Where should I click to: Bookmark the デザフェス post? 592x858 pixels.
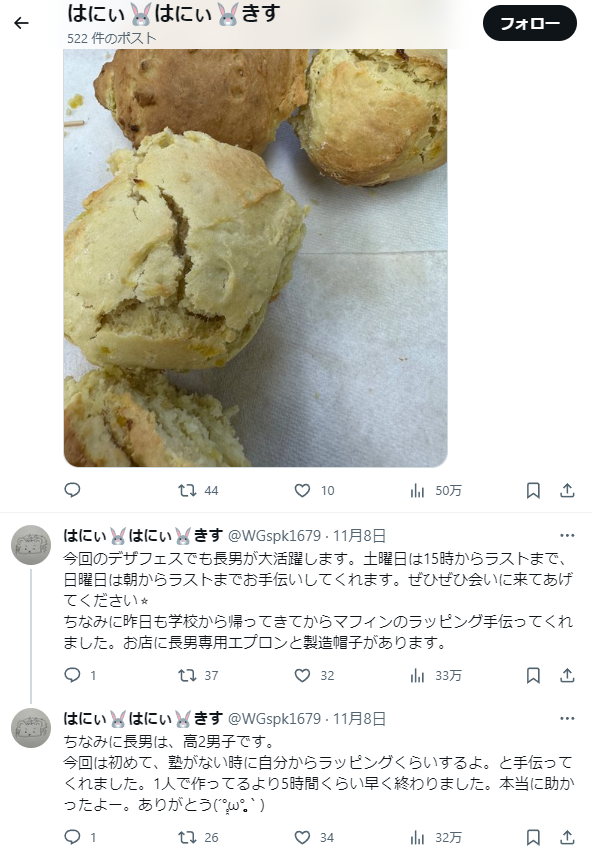click(533, 675)
